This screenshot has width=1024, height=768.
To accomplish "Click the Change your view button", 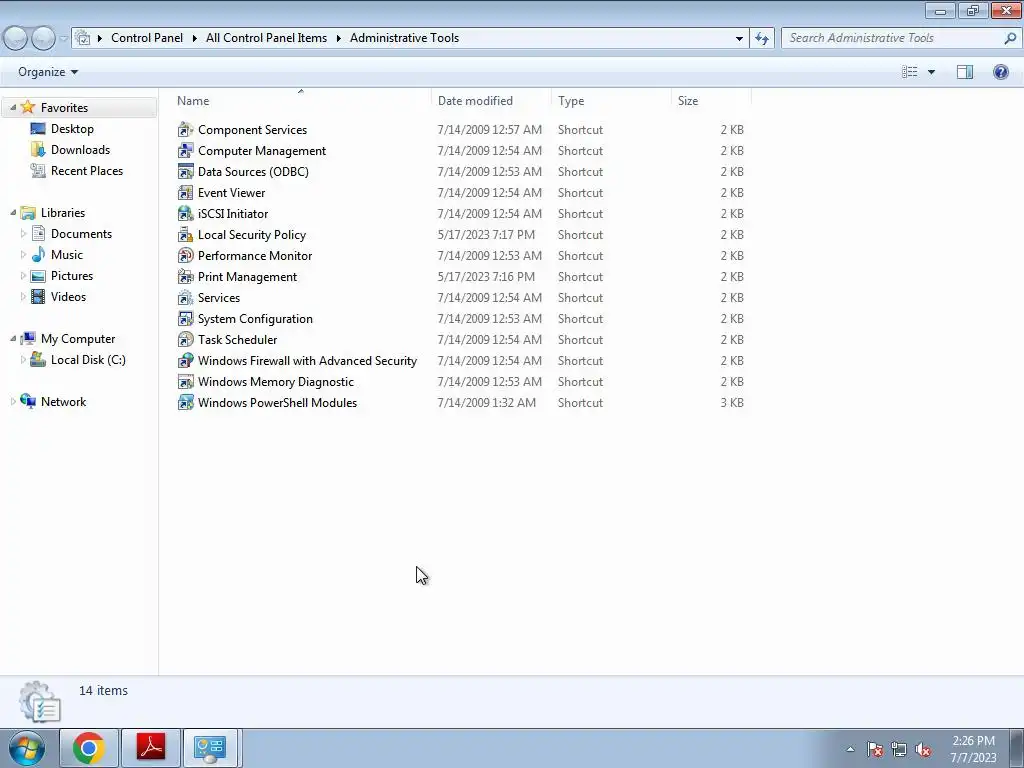I will click(910, 72).
